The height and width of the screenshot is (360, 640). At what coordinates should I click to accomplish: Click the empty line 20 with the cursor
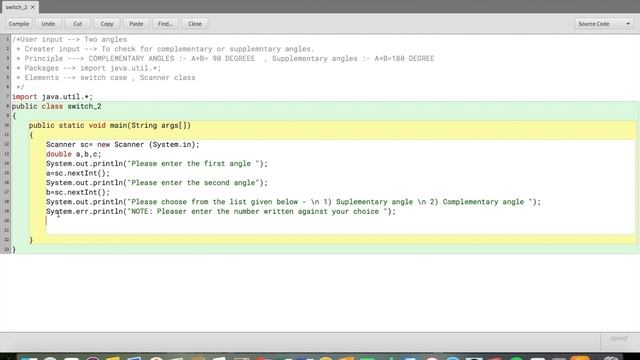point(340,221)
